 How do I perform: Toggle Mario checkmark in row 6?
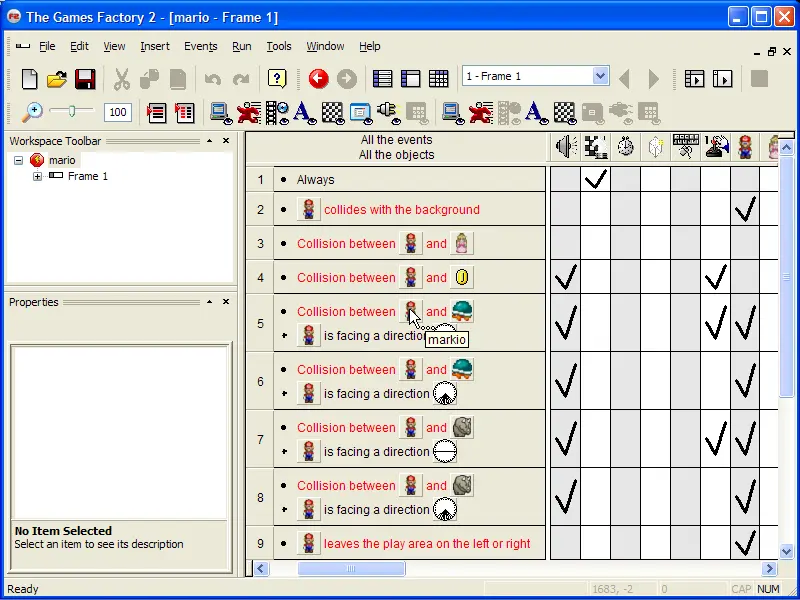(x=745, y=381)
